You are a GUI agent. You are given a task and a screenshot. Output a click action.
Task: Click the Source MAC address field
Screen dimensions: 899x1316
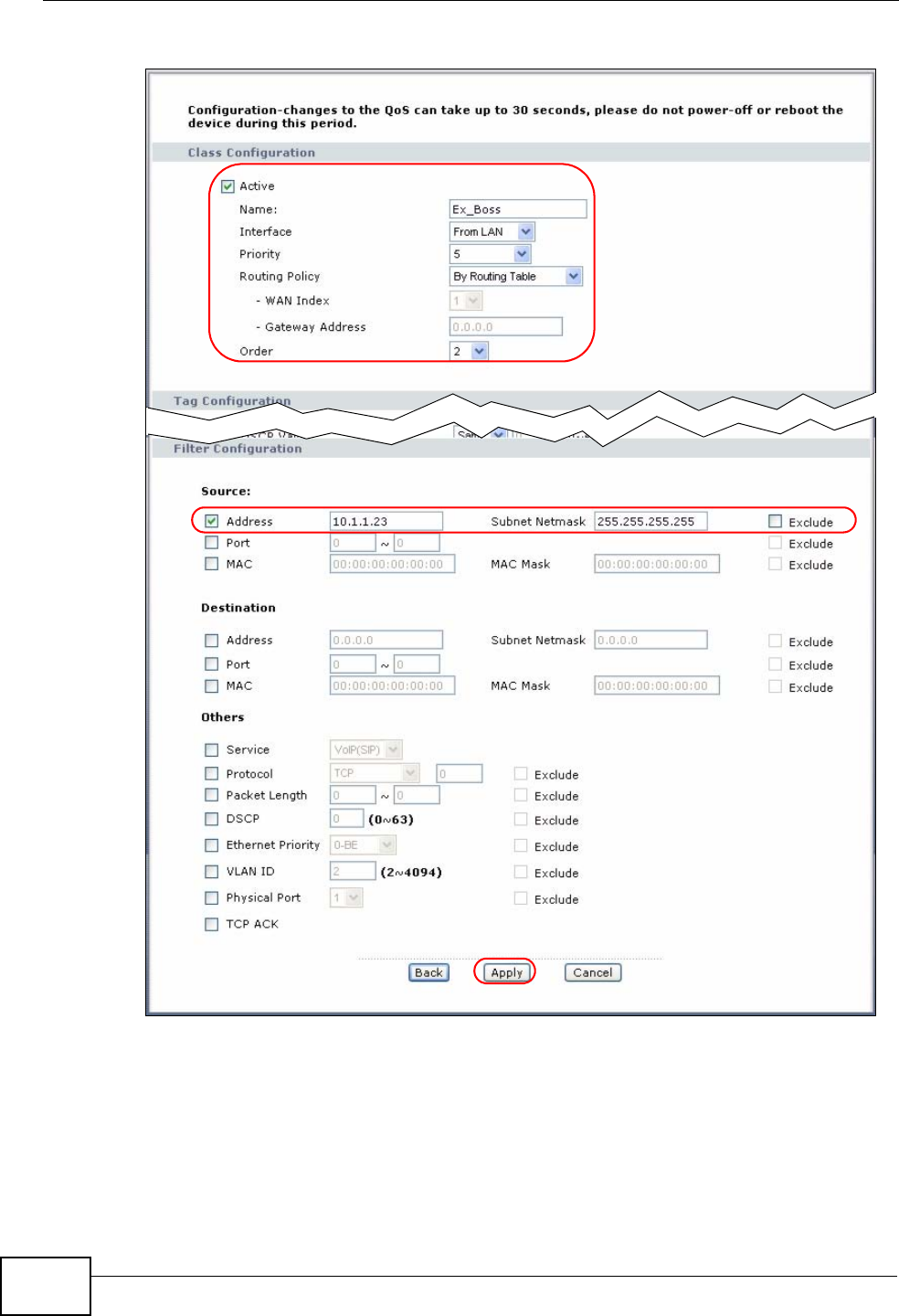392,564
